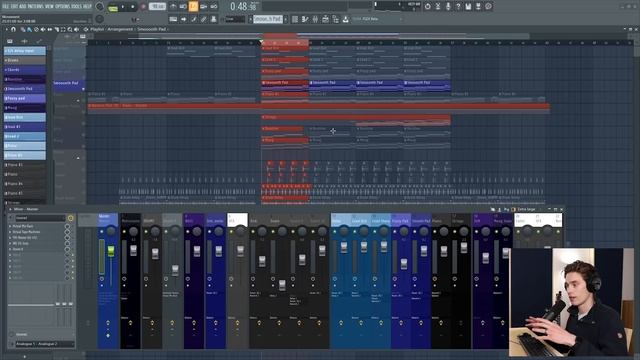Toggle the playlist magnet snap icon

13,29
